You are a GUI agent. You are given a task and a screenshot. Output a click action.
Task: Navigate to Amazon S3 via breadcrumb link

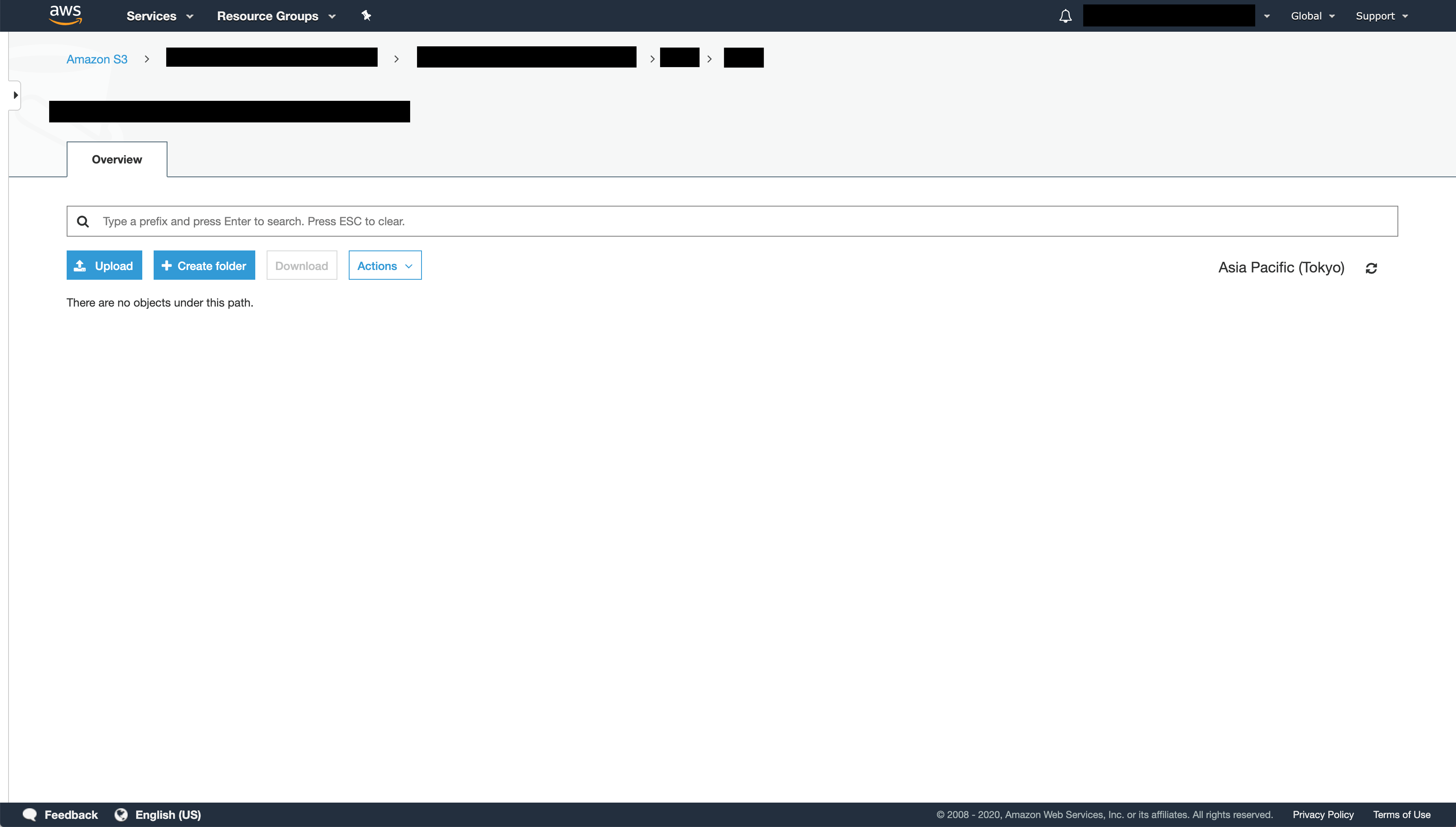point(96,59)
